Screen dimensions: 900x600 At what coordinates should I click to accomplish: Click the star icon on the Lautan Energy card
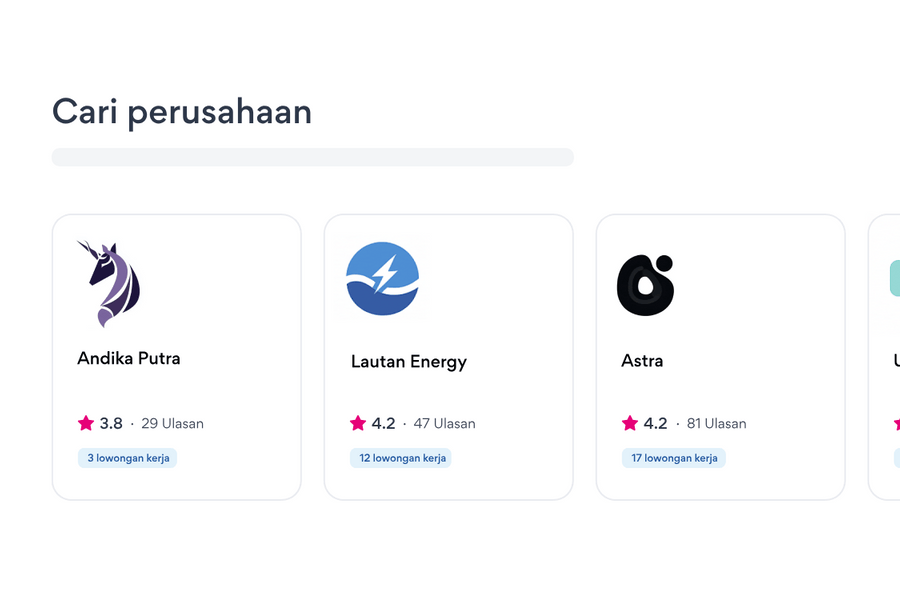pos(358,423)
